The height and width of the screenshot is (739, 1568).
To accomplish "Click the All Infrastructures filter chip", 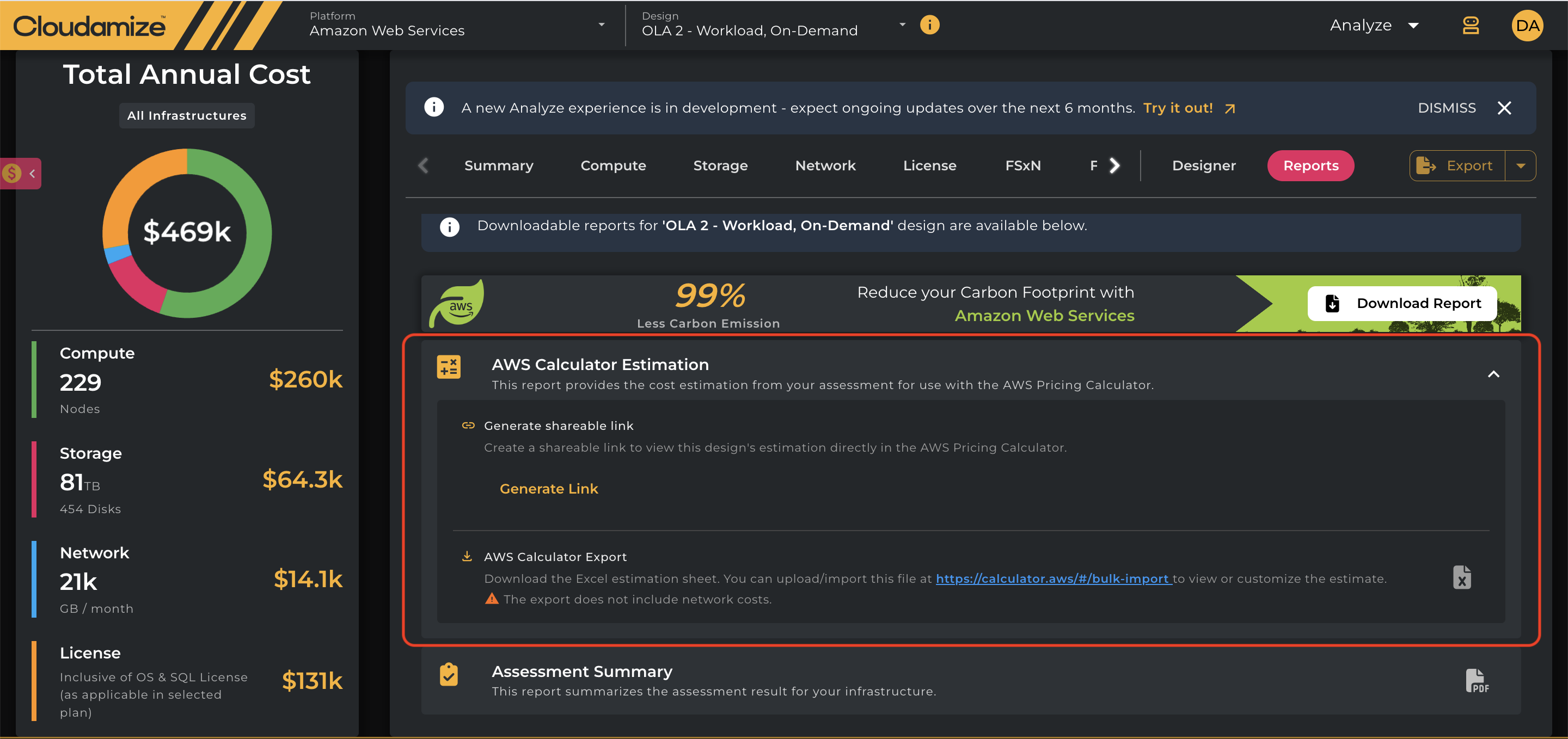I will (x=187, y=115).
